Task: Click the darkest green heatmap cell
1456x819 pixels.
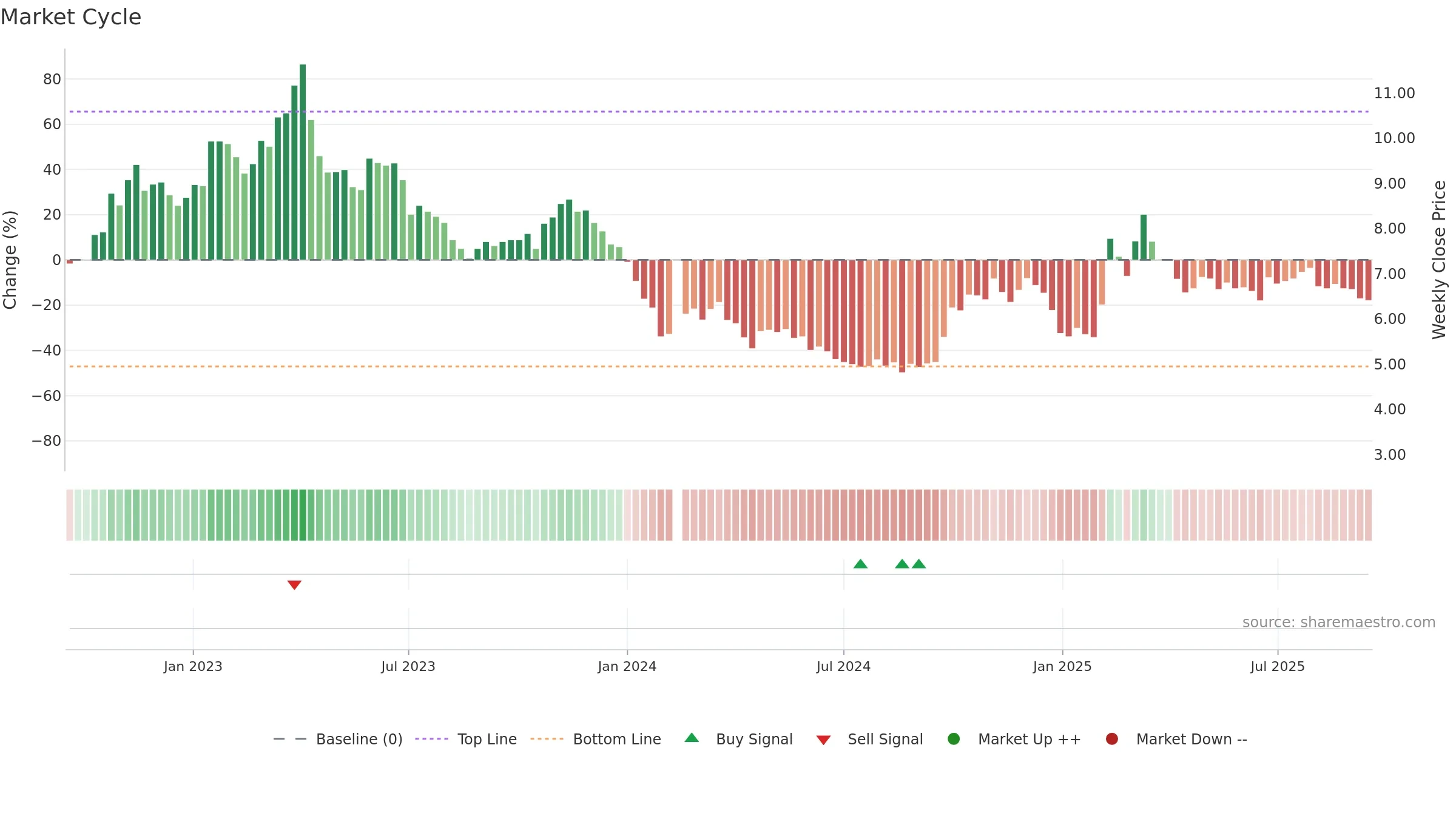Action: [x=303, y=515]
